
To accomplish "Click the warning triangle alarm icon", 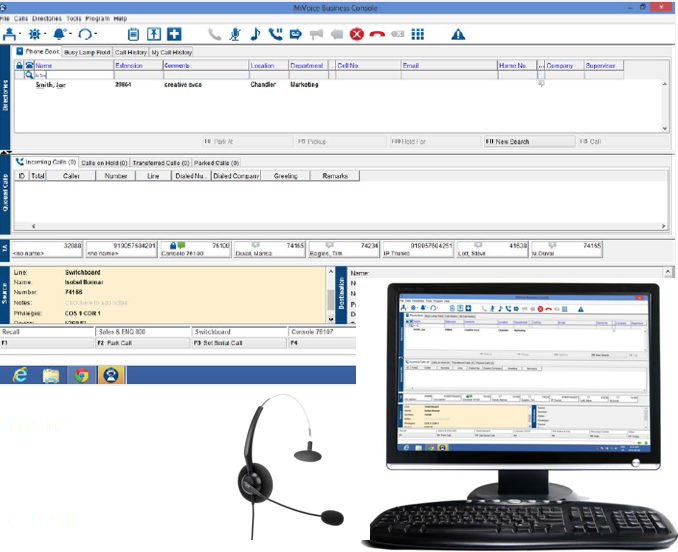I will [x=458, y=35].
